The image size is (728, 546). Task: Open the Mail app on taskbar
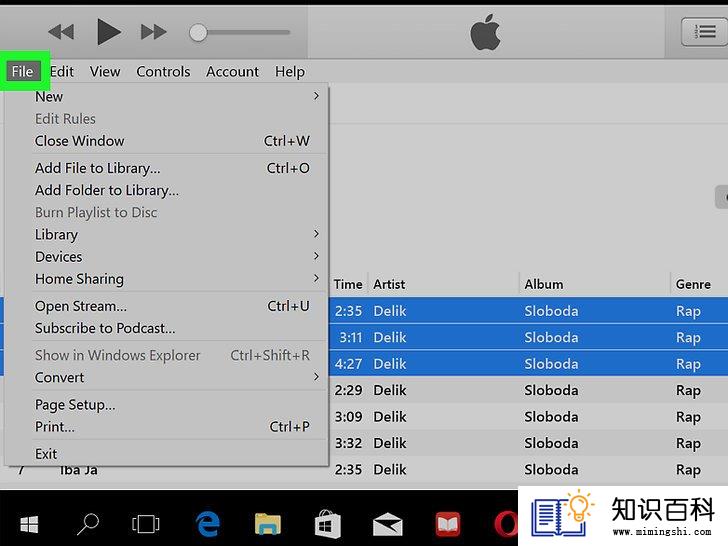tap(388, 525)
